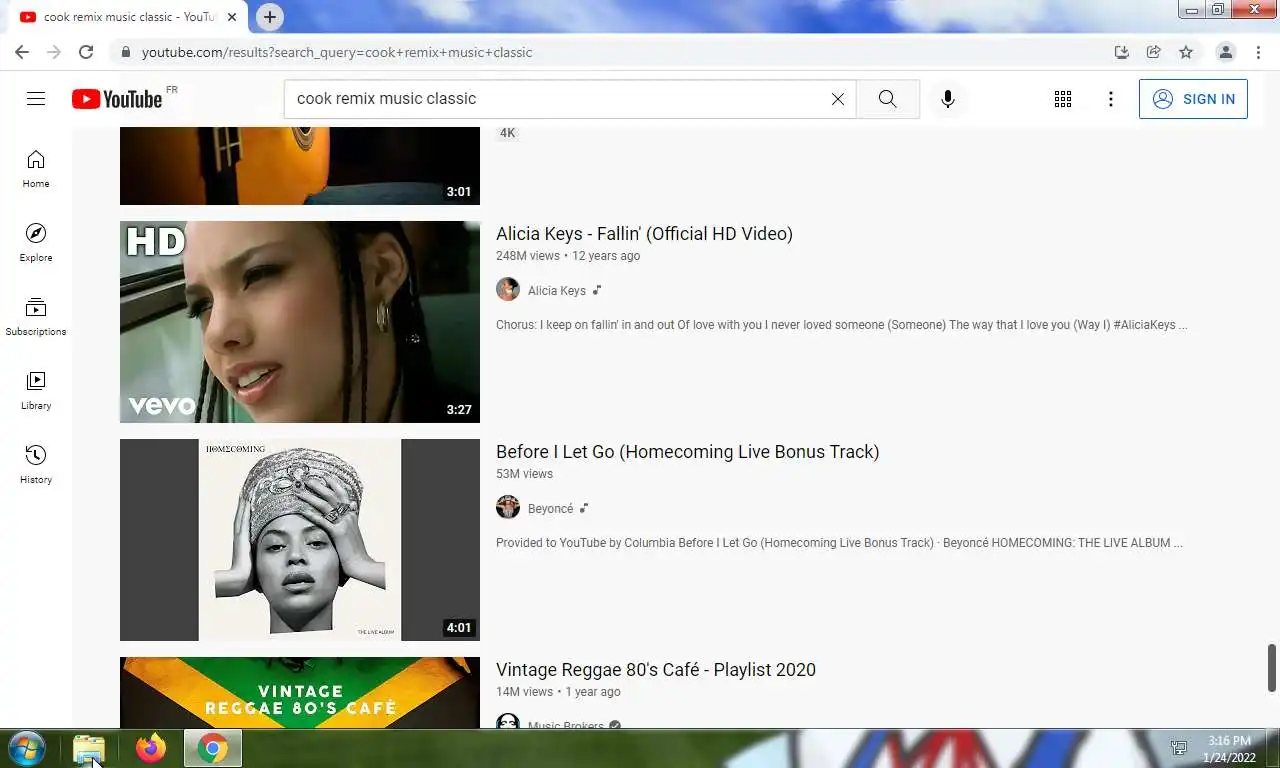Viewport: 1280px width, 768px height.
Task: Click the Fallin' chorus description text
Action: tap(841, 325)
